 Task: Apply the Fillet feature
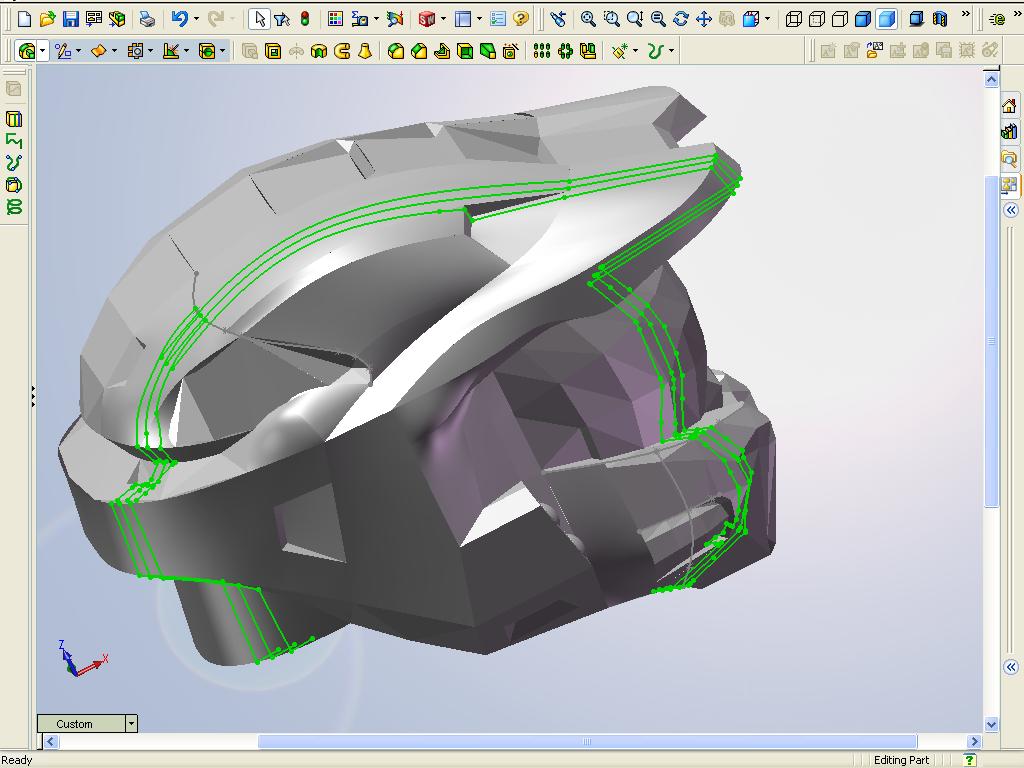396,50
